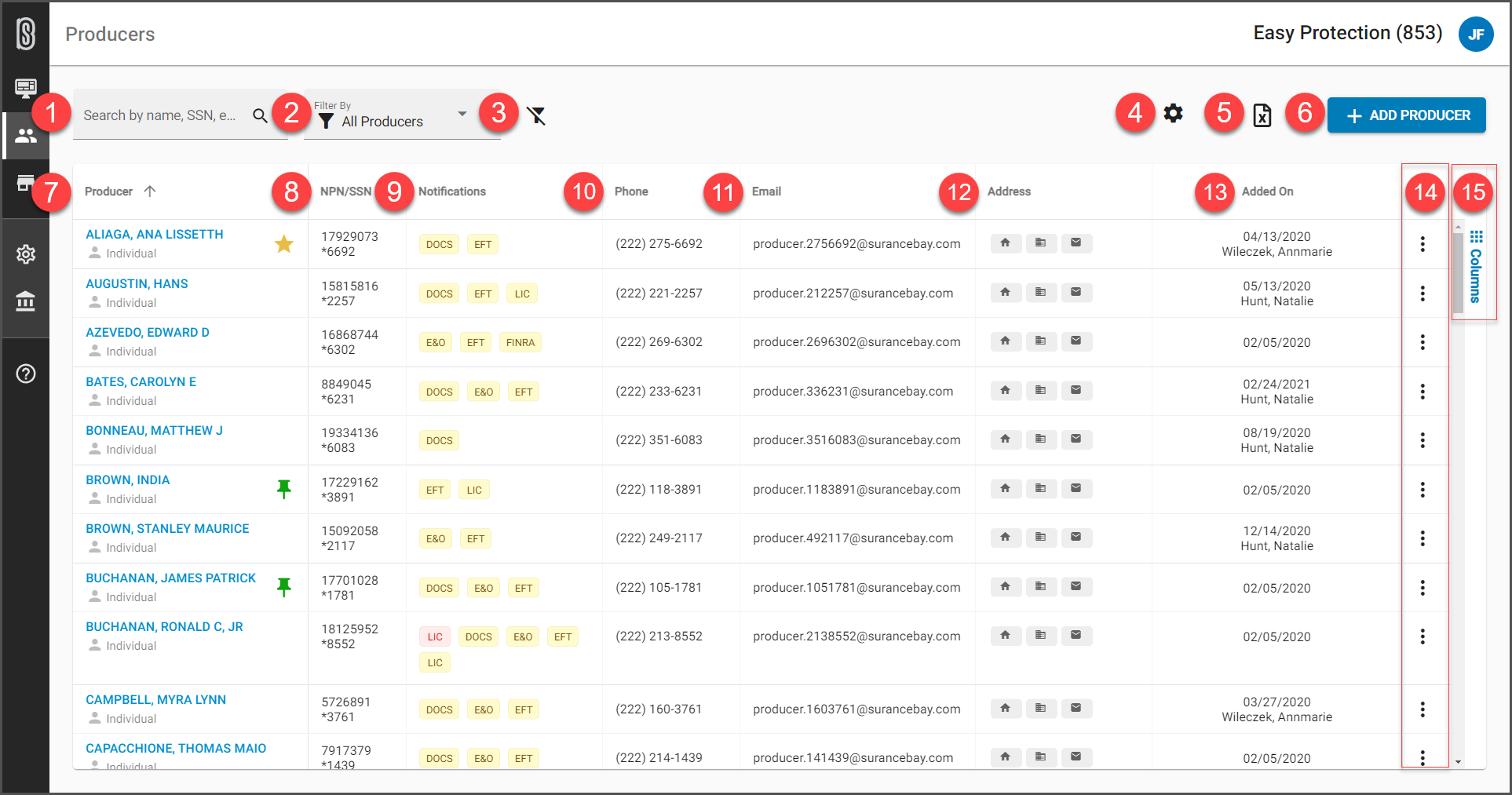Click the gold star for ALIAGA, ANA LISSETTH
Screen dimensions: 1512x795
pos(284,244)
